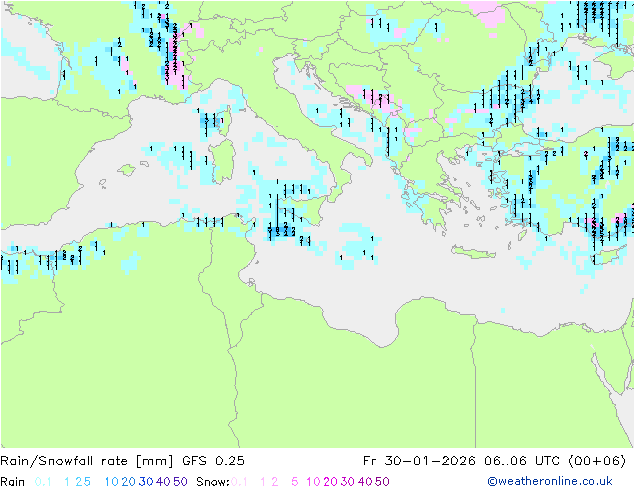Viewport: 634px width, 490px height.
Task: Select the Rain legend 10 value
Action: coord(112,482)
